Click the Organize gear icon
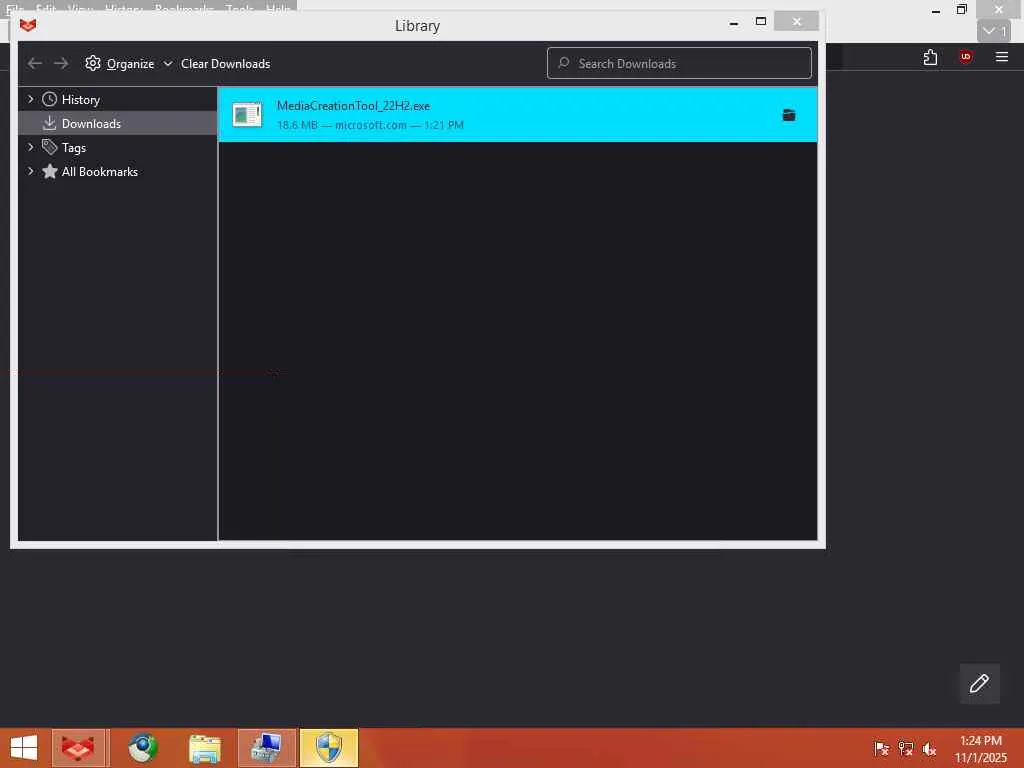 coord(93,63)
